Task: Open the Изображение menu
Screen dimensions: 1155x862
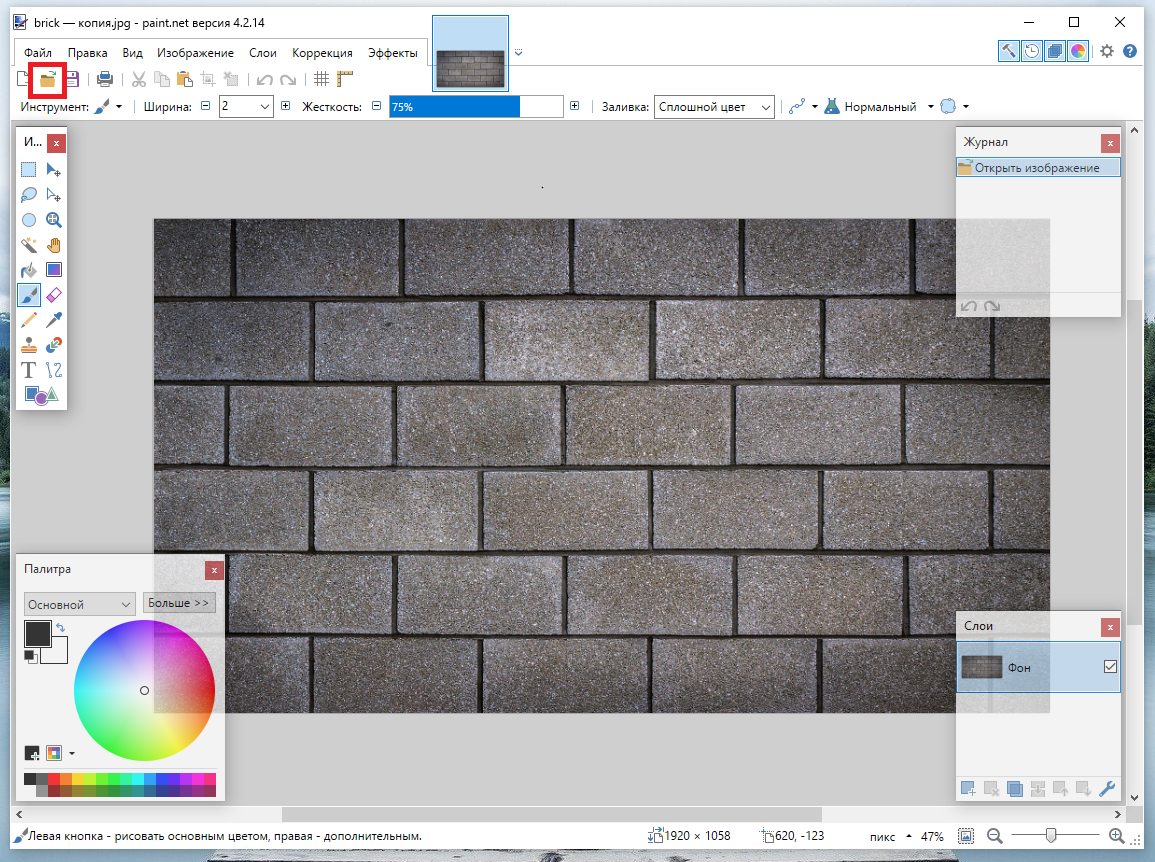Action: 195,53
